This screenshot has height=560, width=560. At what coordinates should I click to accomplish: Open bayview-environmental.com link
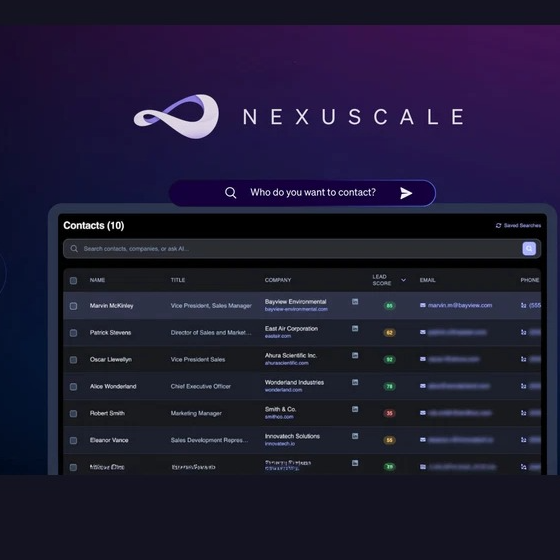point(296,309)
